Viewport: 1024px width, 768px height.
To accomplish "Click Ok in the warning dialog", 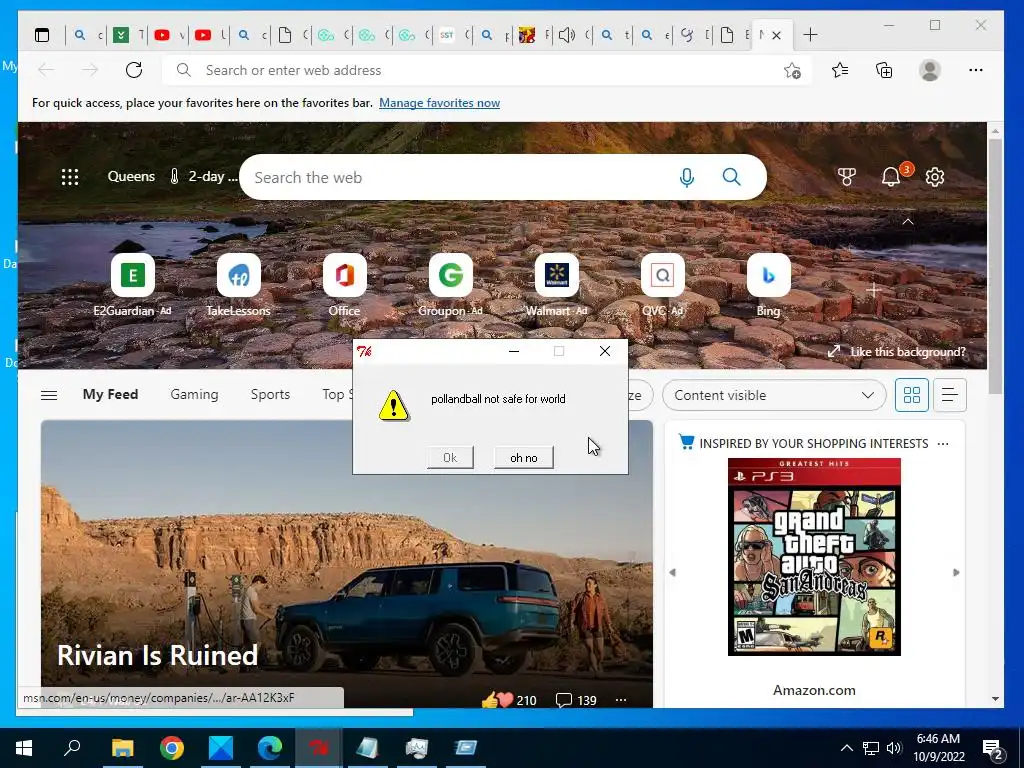I will pos(450,458).
